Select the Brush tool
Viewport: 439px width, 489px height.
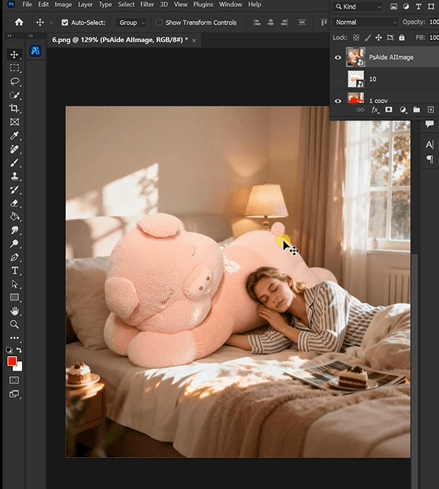(x=14, y=163)
